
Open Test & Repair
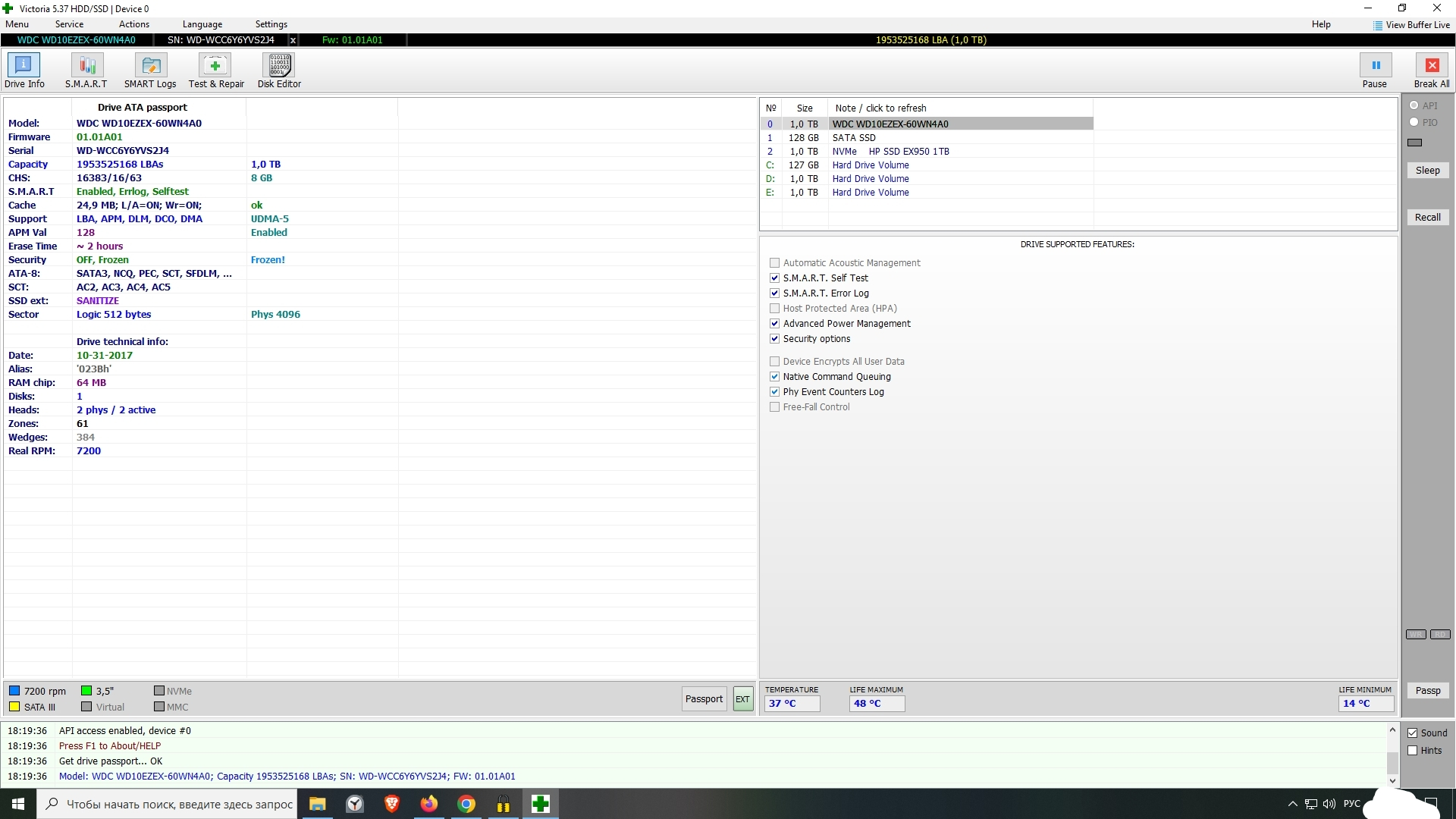pyautogui.click(x=216, y=71)
